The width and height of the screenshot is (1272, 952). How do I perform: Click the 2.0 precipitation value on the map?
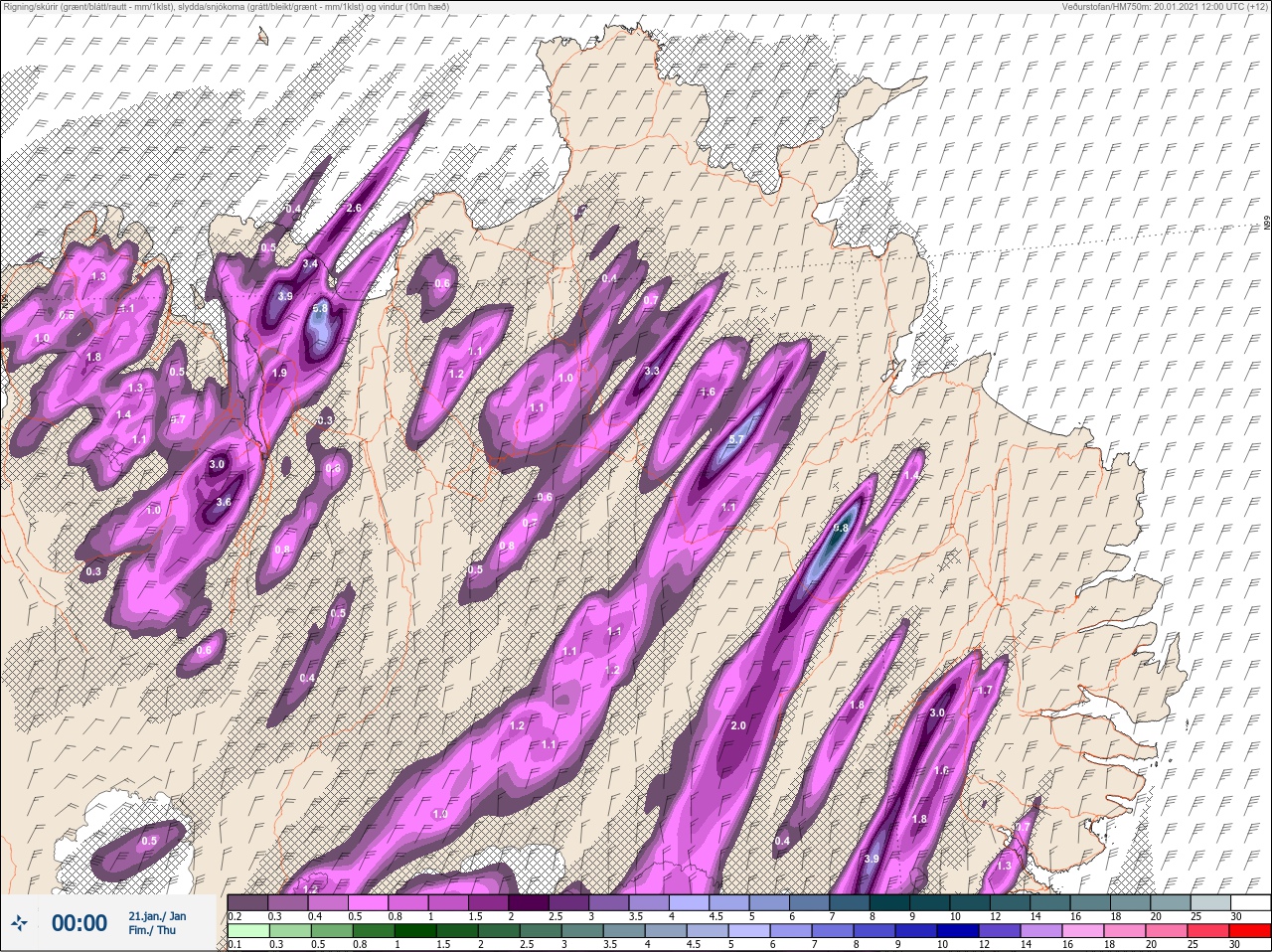(738, 726)
